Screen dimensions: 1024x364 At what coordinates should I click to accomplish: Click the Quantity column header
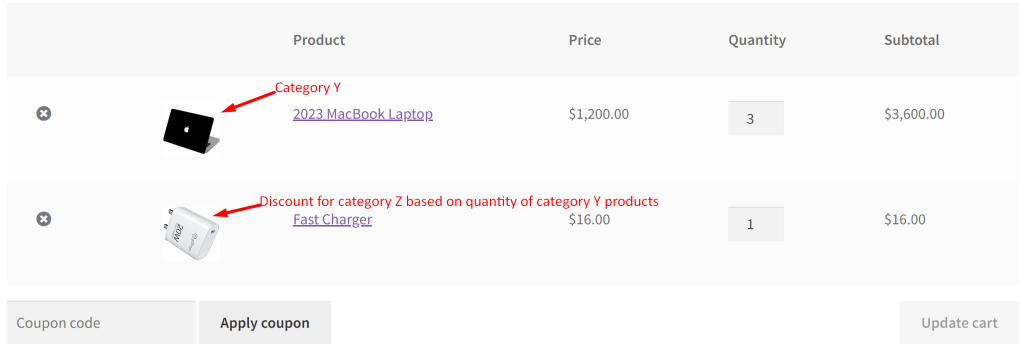(757, 41)
